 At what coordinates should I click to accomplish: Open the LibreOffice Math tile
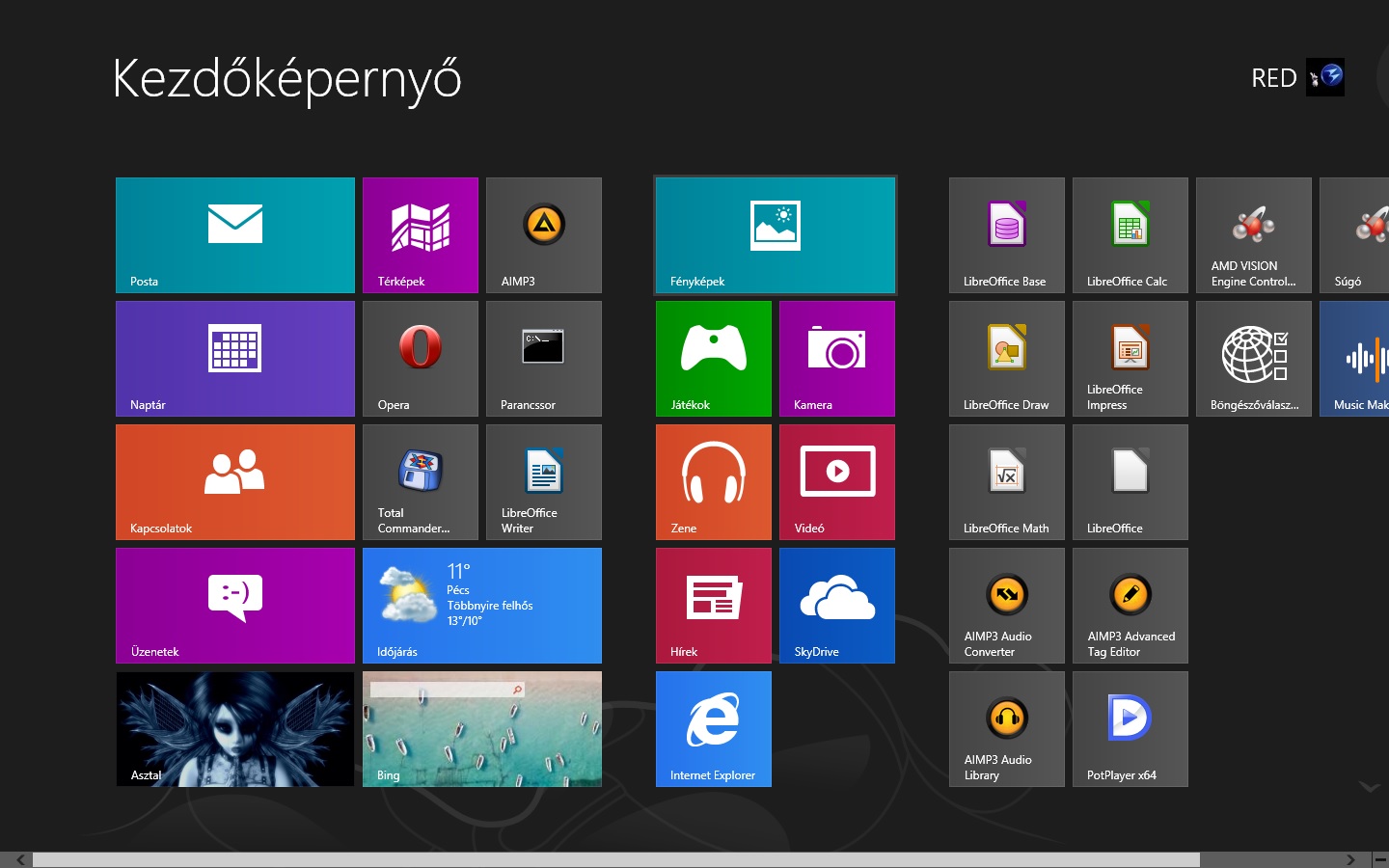1007,482
